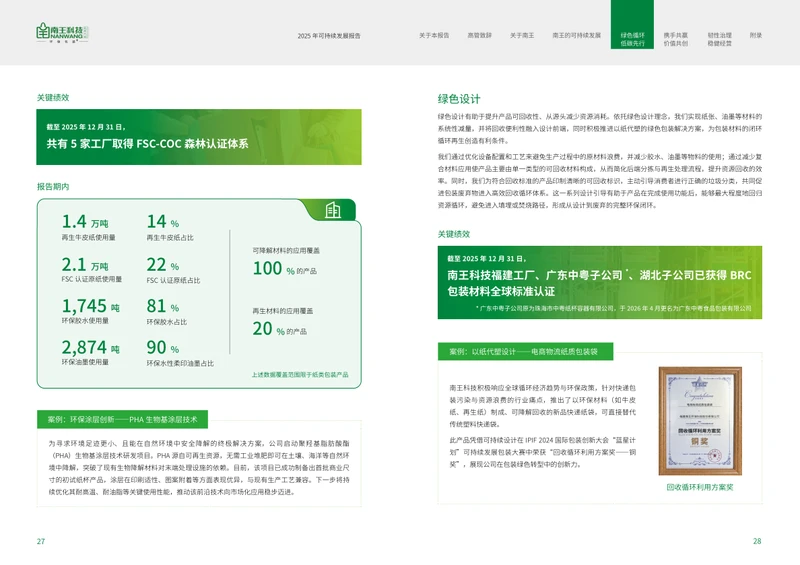Click the 100 % 的产品 figure
The width and height of the screenshot is (800, 565).
(285, 268)
